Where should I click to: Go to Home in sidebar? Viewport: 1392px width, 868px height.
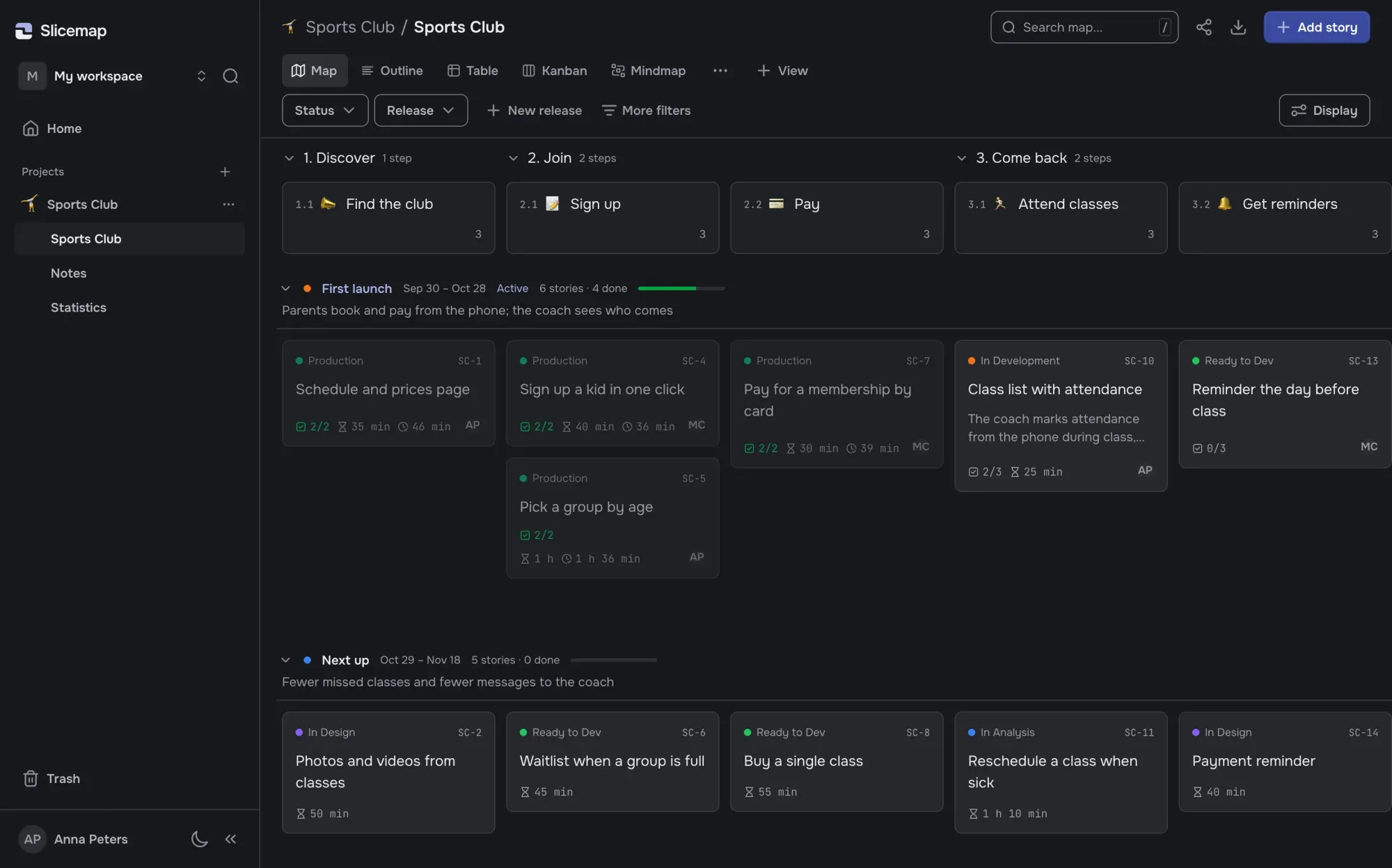(52, 128)
